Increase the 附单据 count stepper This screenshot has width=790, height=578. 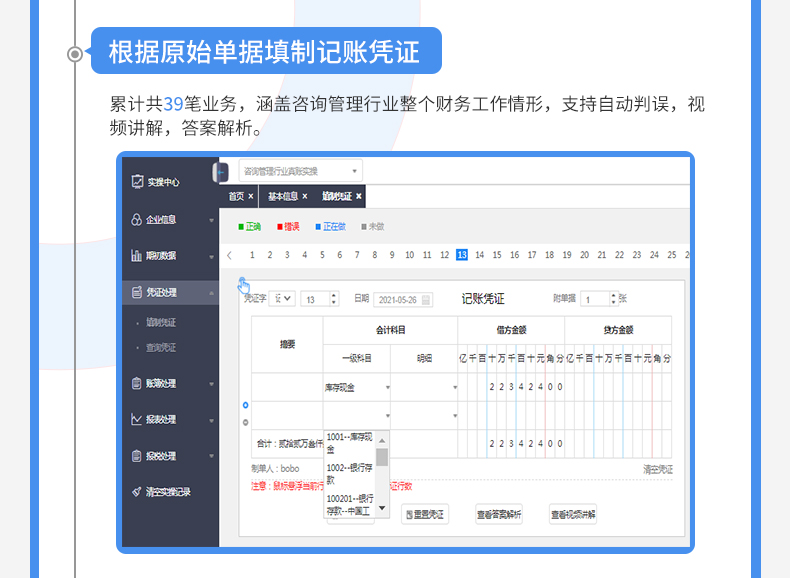coord(613,296)
